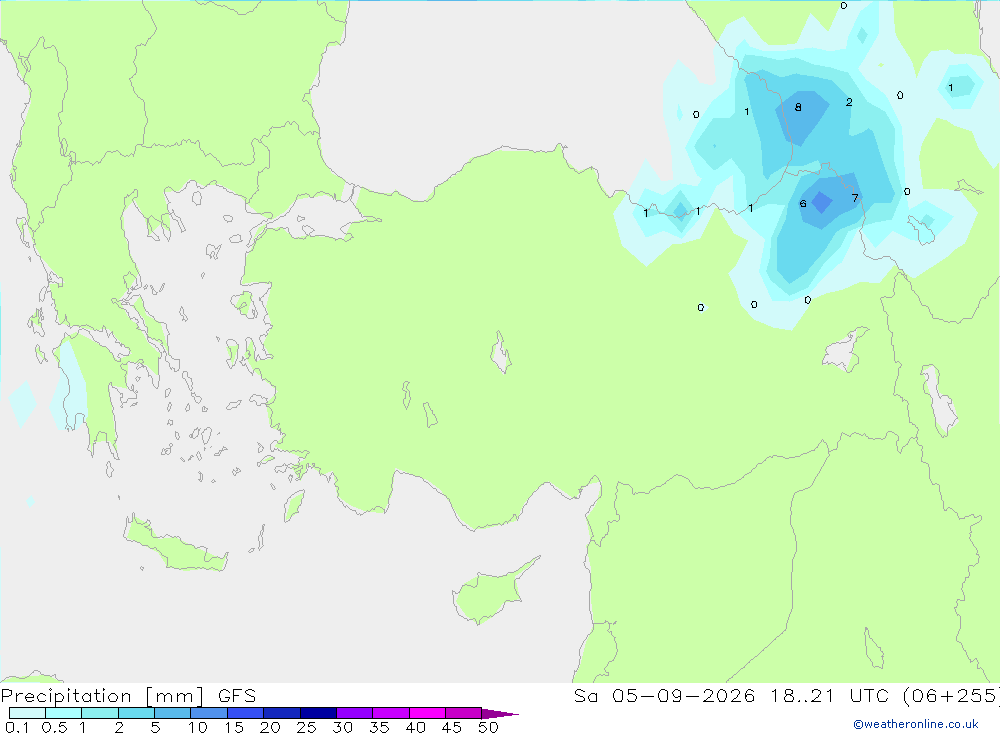Click the legend label '0.1'

[17, 727]
